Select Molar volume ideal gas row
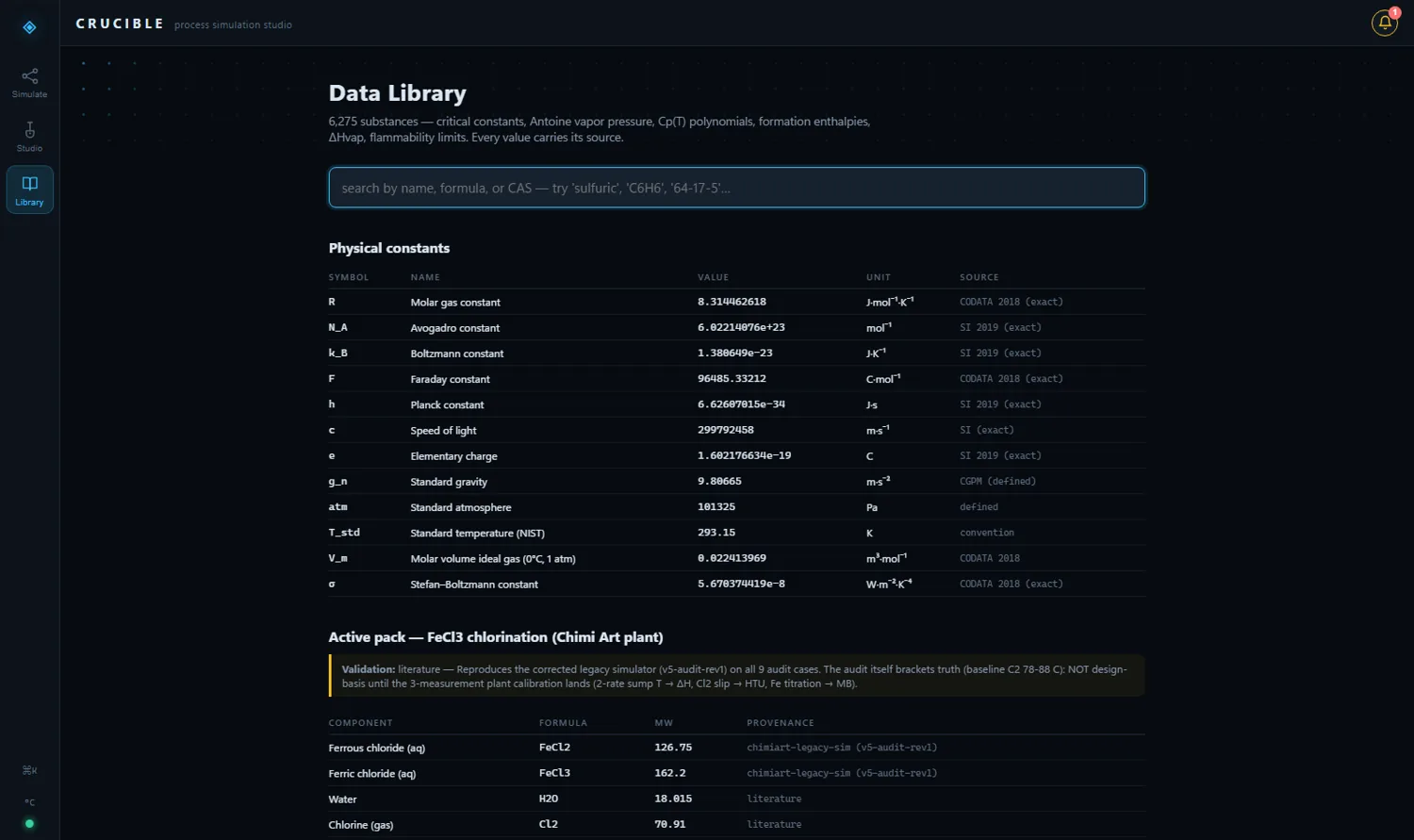Image resolution: width=1414 pixels, height=840 pixels. tap(736, 558)
